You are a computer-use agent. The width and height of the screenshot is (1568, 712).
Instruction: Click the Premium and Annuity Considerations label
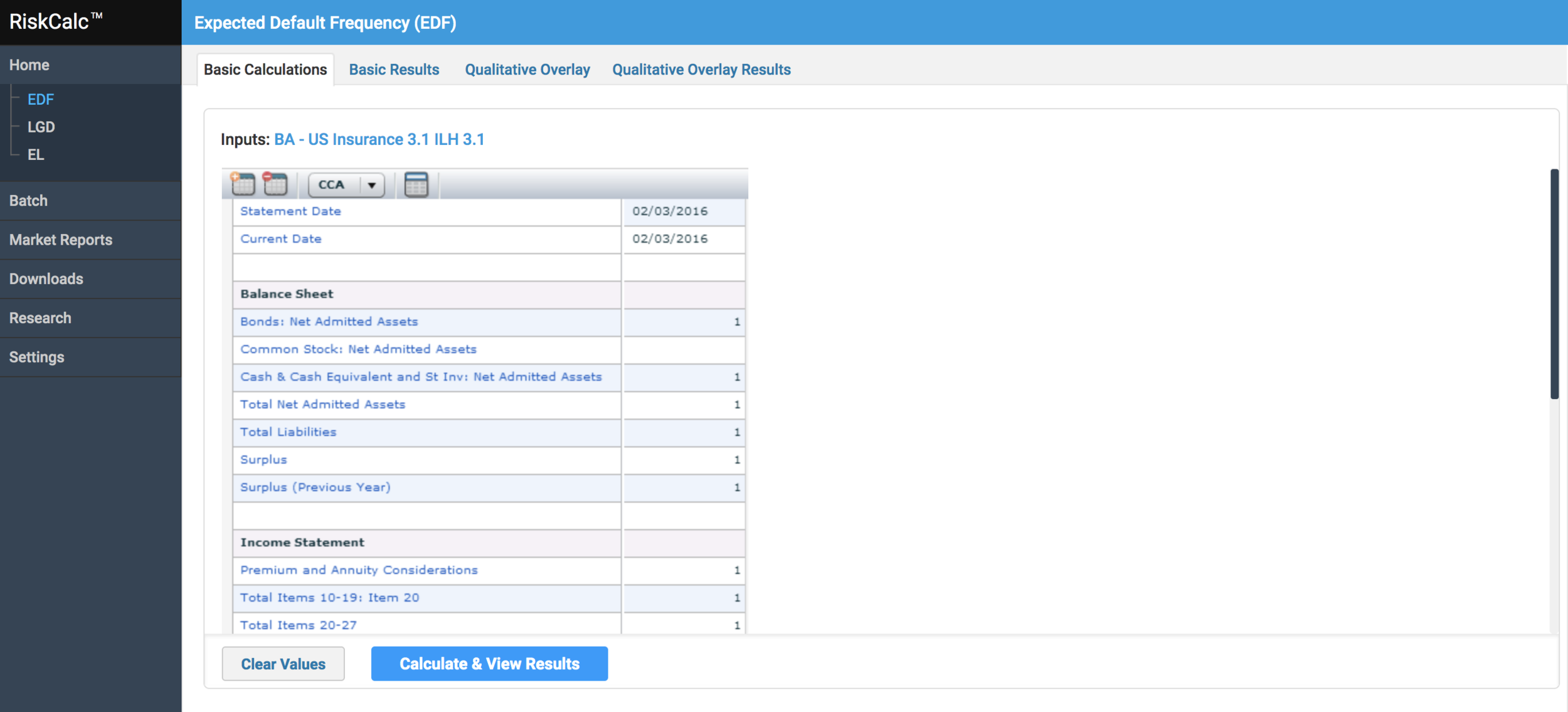359,570
